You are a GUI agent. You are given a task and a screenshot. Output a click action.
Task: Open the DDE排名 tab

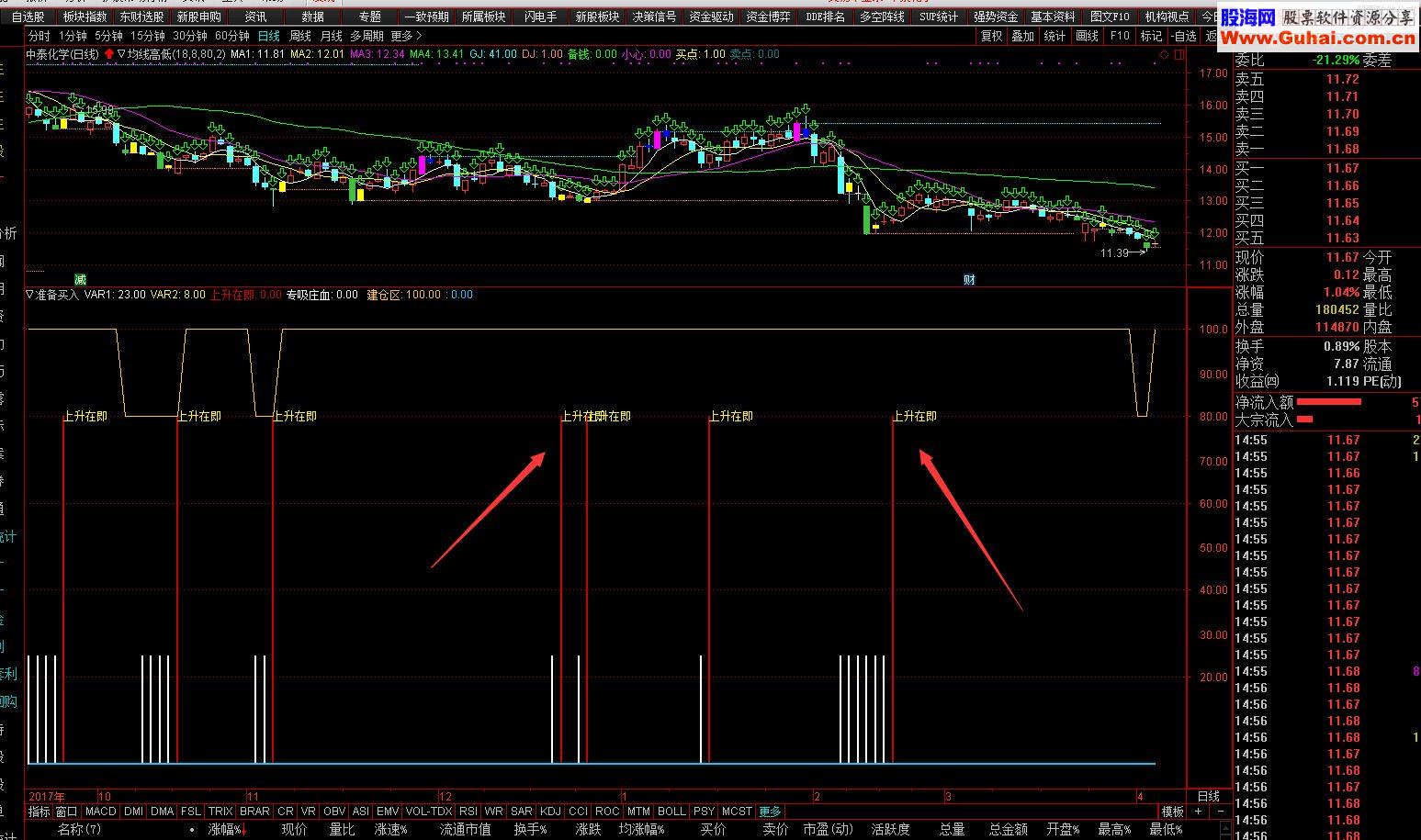(825, 17)
